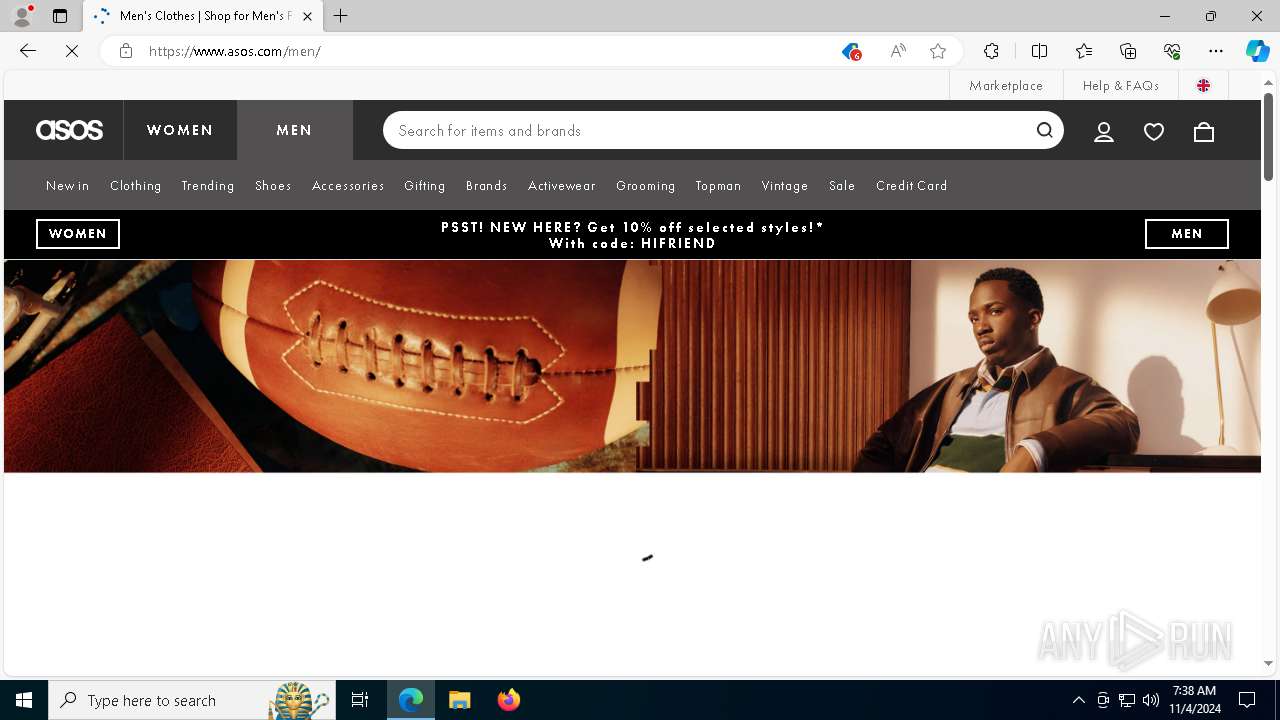The height and width of the screenshot is (720, 1280).
Task: Open the notifications action center
Action: (x=1247, y=700)
